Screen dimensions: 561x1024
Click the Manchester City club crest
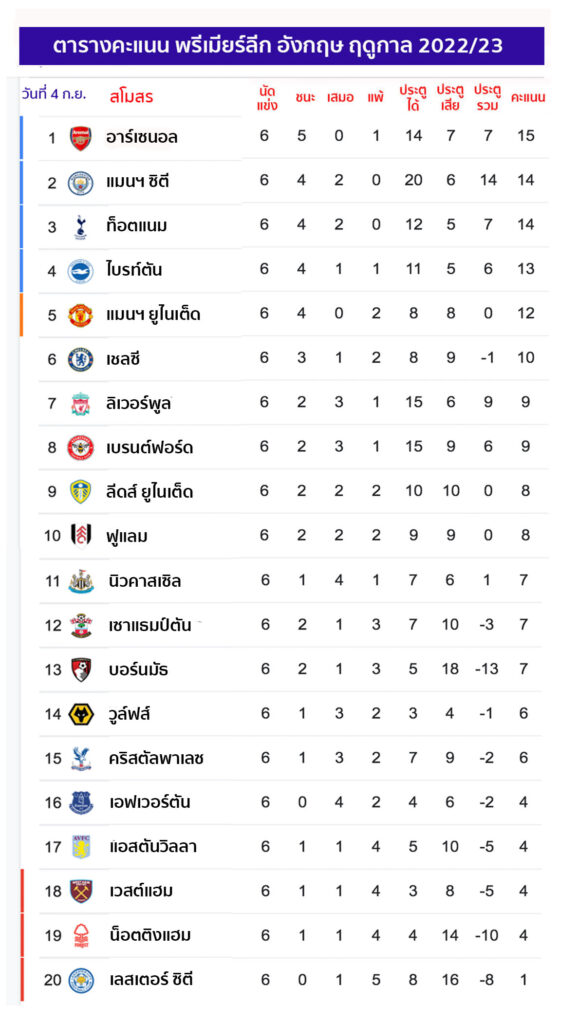(81, 183)
